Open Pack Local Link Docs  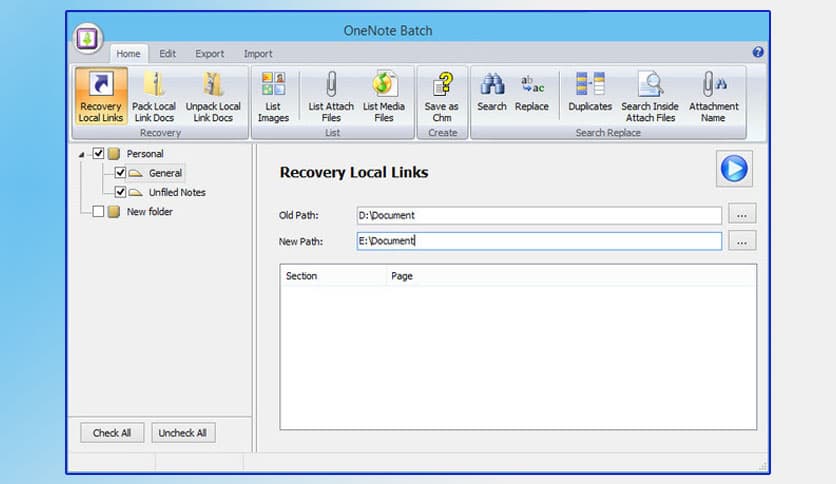tap(154, 96)
